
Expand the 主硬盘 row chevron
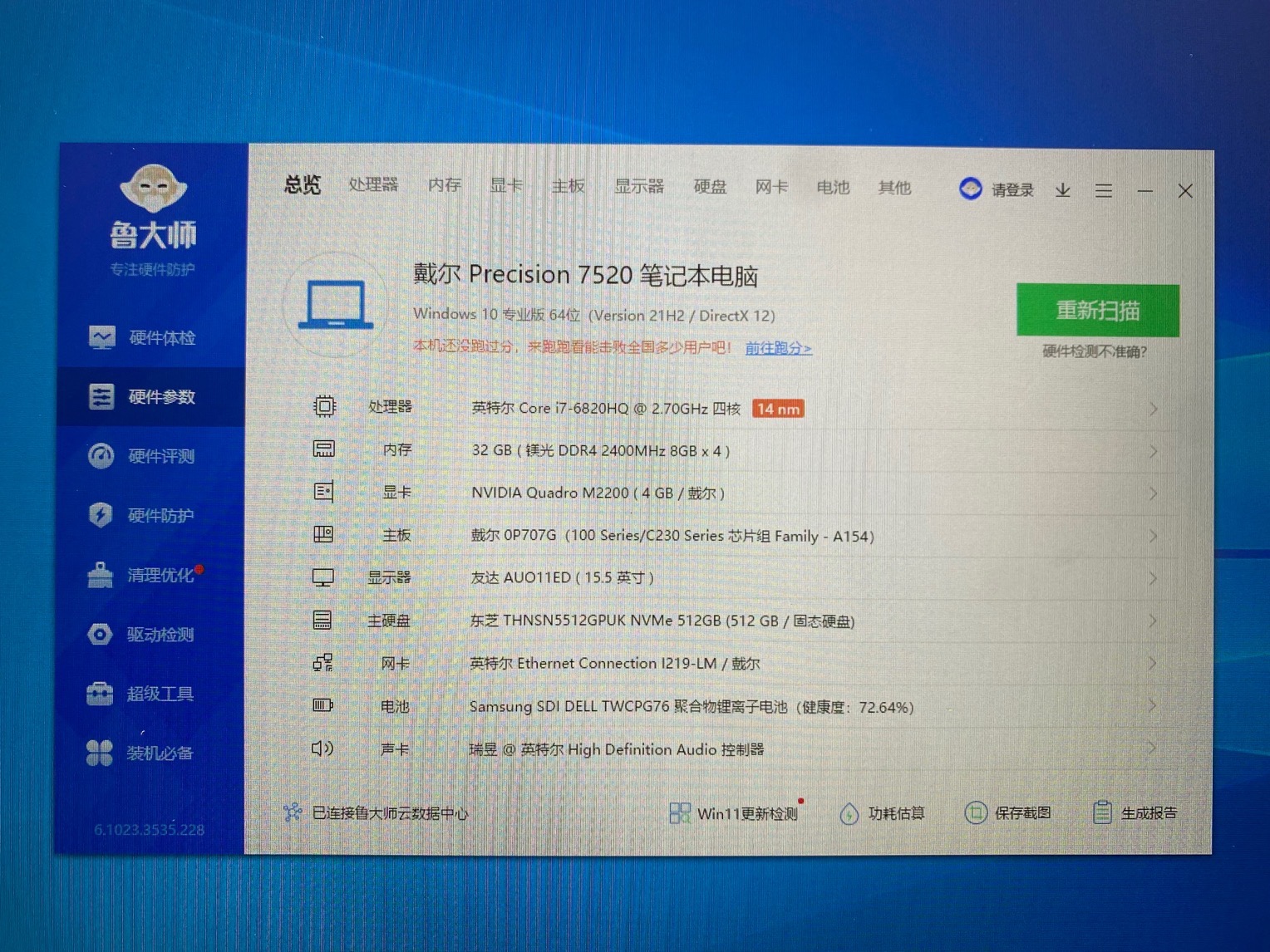pyautogui.click(x=1154, y=621)
